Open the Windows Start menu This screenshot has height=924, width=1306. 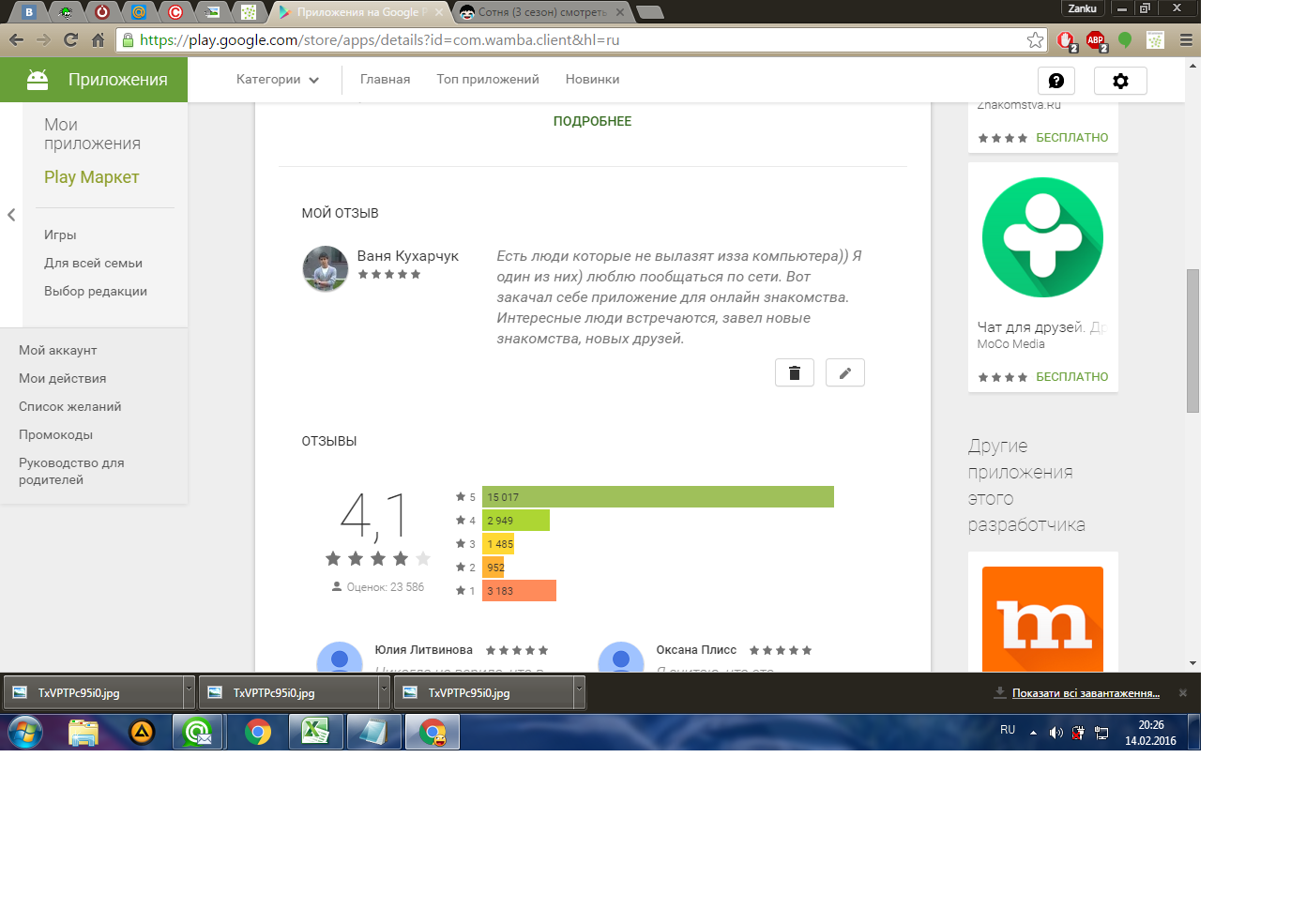(25, 732)
